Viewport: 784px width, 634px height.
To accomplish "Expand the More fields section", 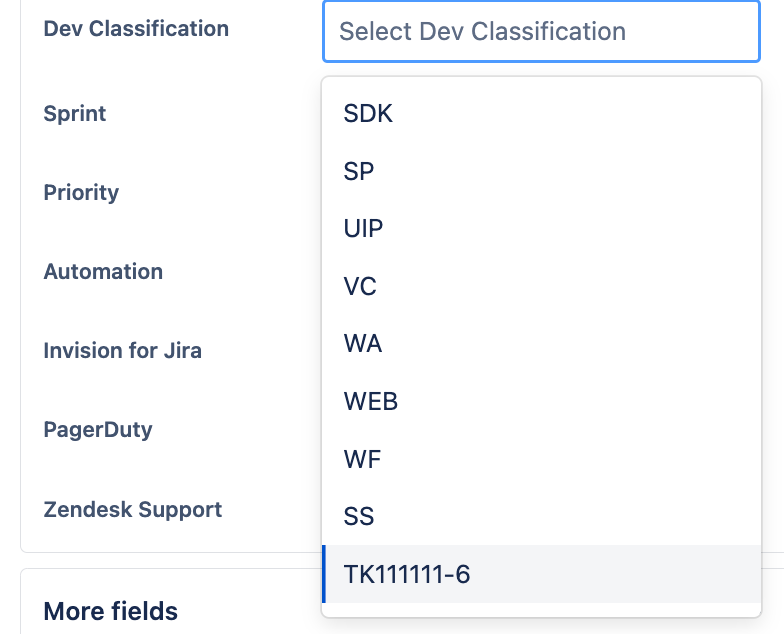I will pos(110,611).
